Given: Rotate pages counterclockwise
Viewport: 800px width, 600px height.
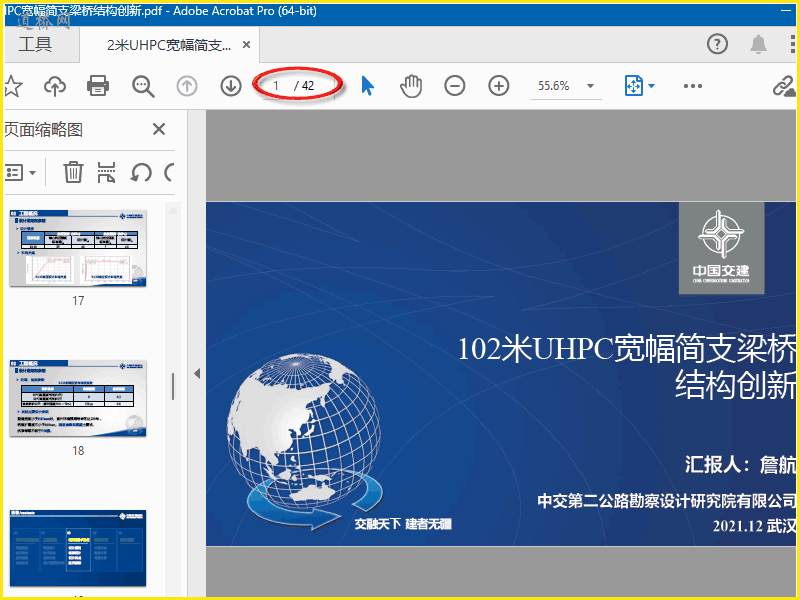Looking at the screenshot, I should coord(141,172).
